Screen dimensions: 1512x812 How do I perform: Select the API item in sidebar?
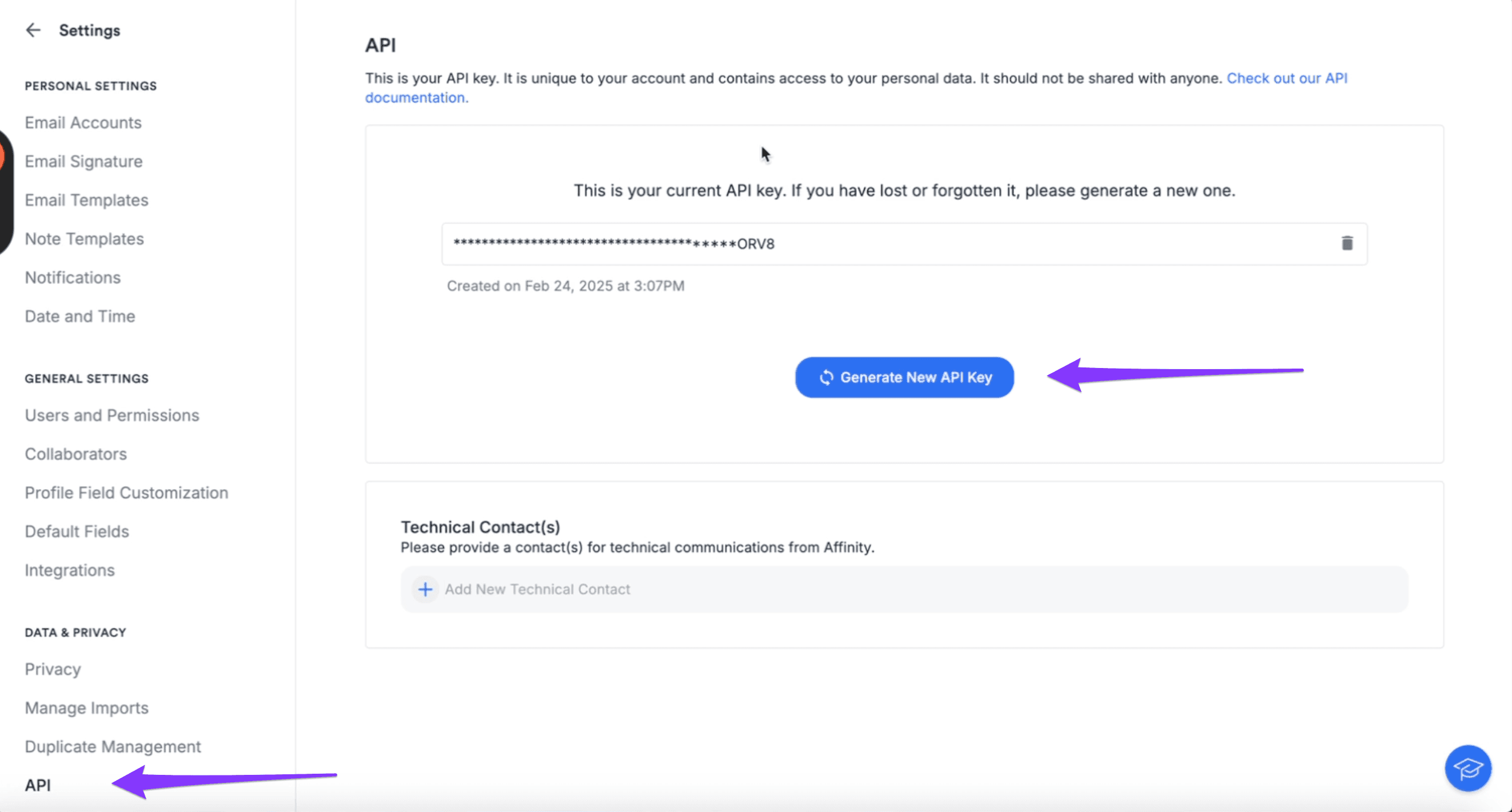38,785
